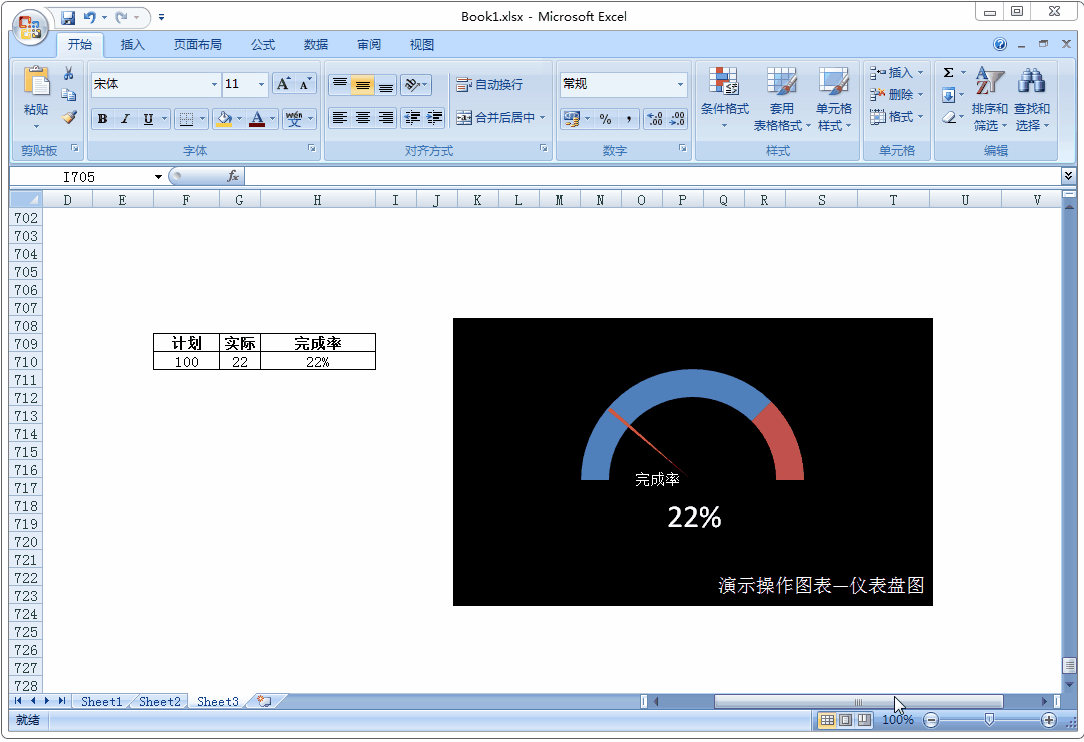The width and height of the screenshot is (1084, 742).
Task: Set bottom vertical alignment
Action: [x=386, y=84]
